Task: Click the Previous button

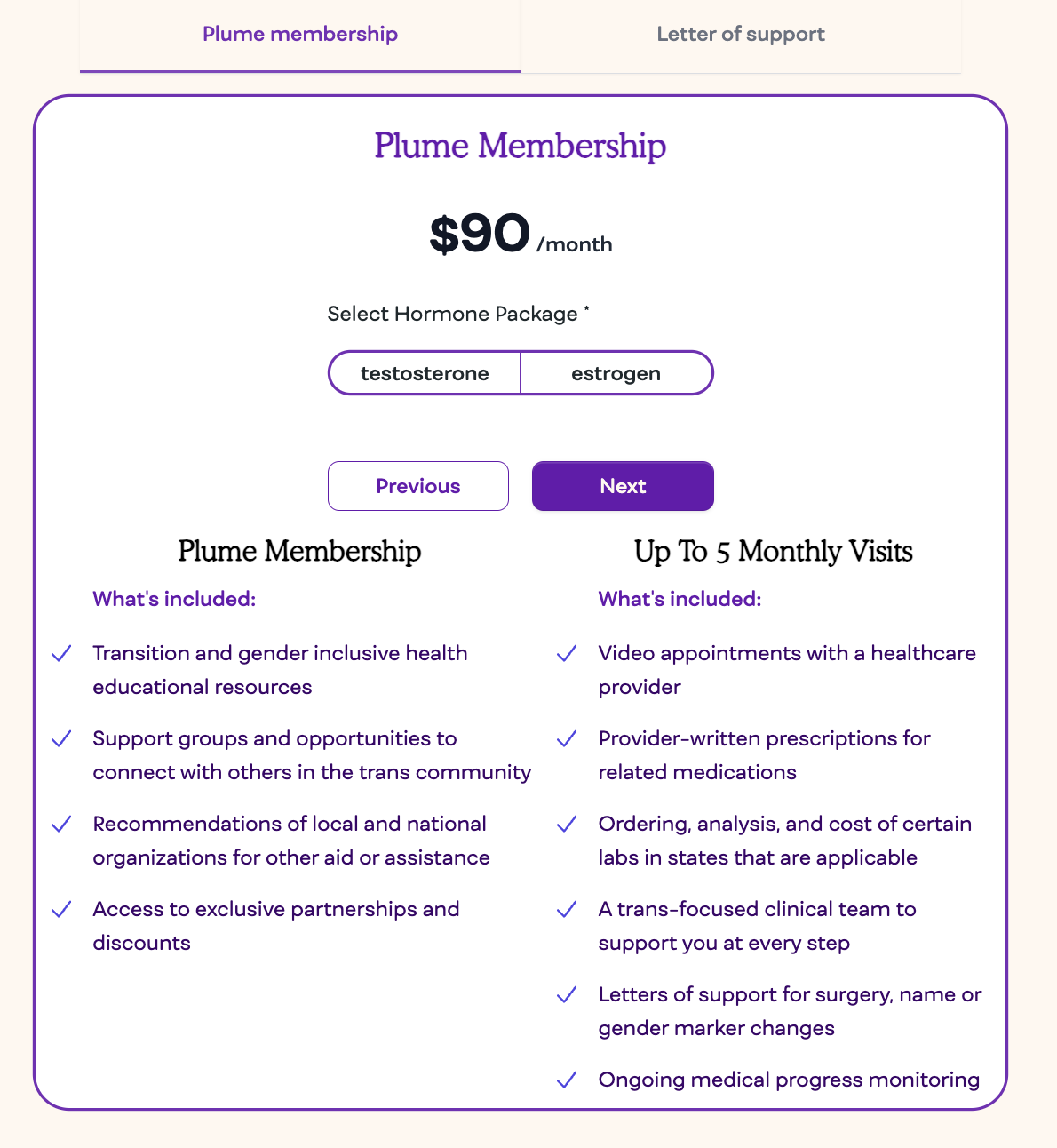Action: coord(417,486)
